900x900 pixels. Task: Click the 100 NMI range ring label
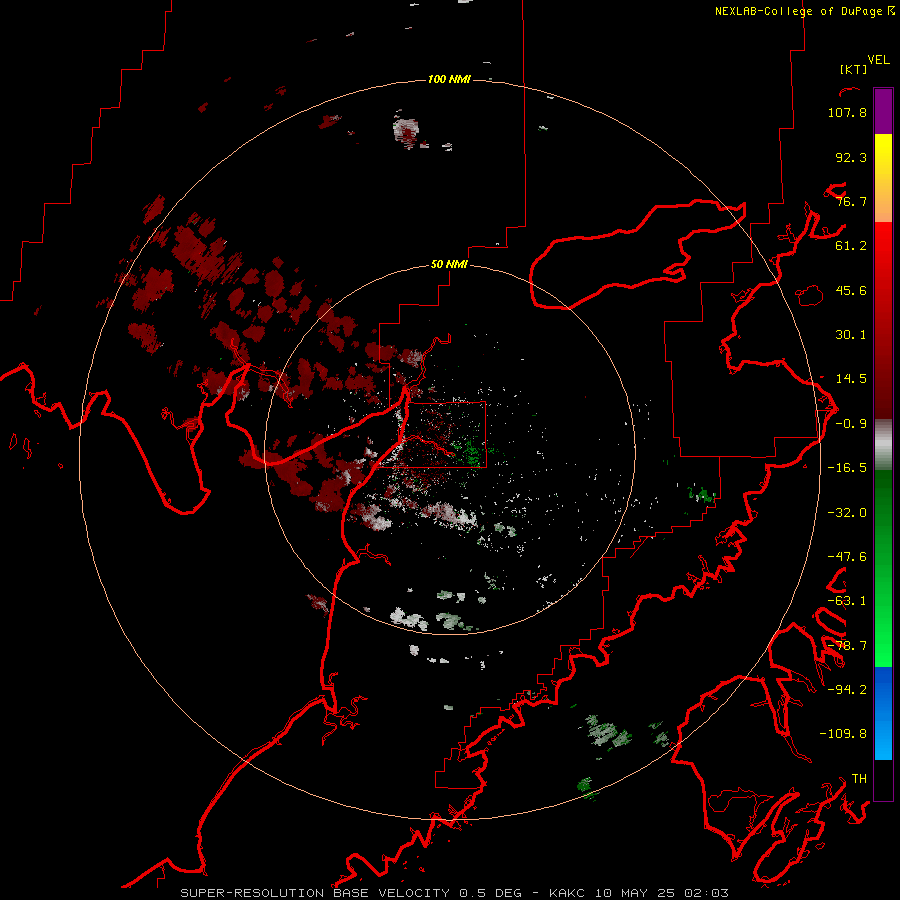449,79
